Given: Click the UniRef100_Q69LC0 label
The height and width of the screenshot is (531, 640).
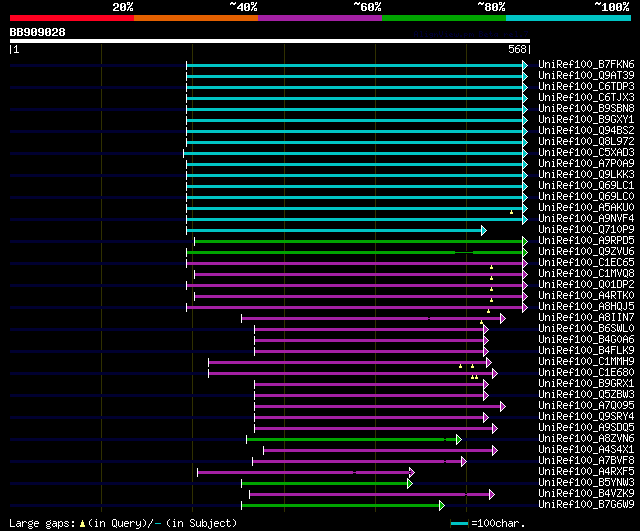Looking at the screenshot, I should click(x=586, y=197).
